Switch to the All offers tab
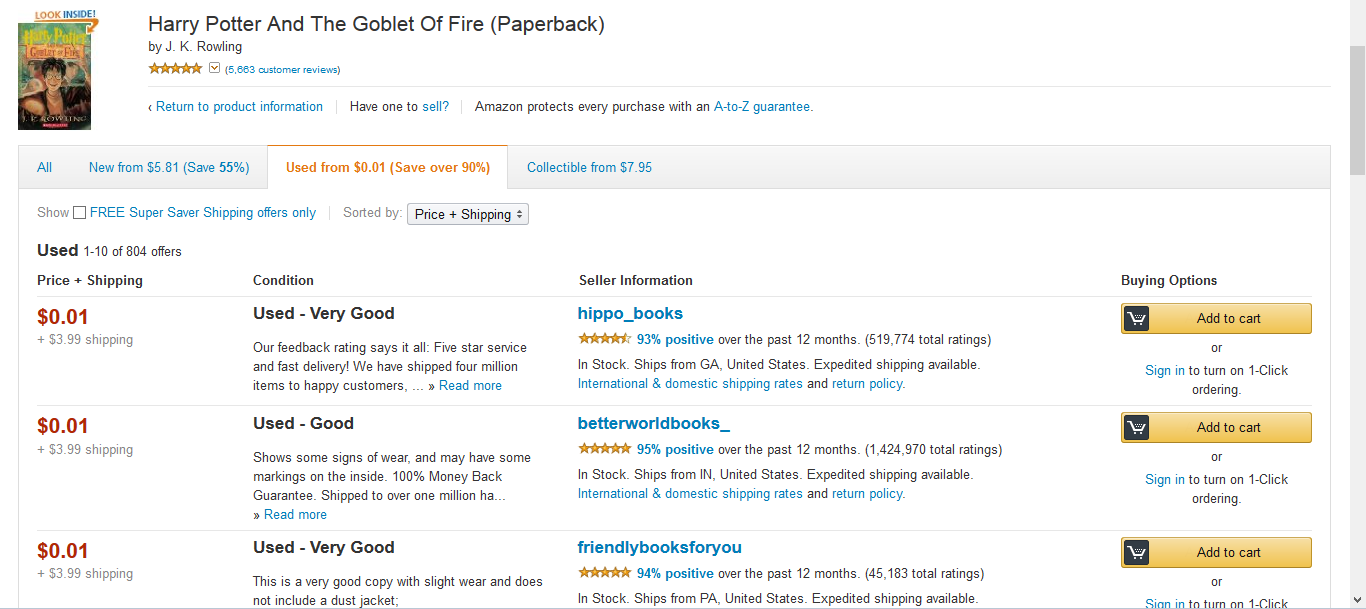The image size is (1366, 609). (44, 167)
